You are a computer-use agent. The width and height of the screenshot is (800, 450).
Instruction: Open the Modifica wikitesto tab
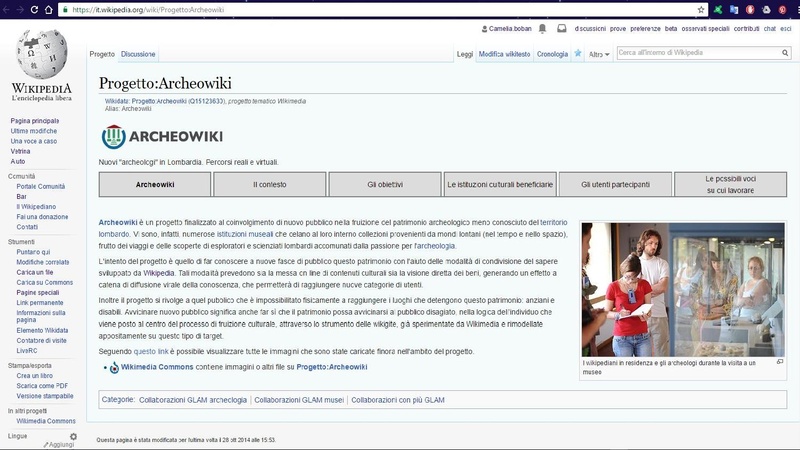[x=504, y=54]
